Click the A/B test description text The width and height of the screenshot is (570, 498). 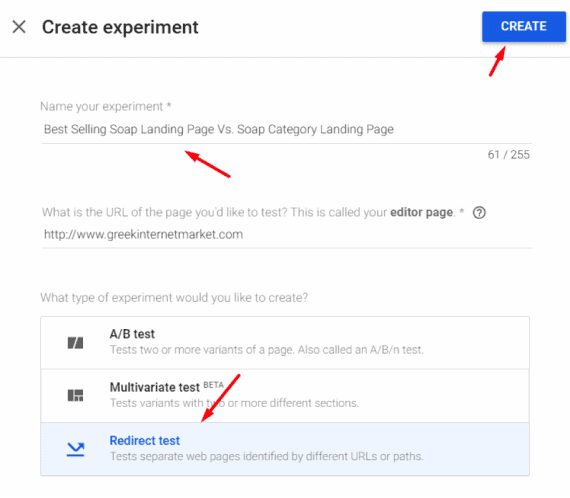(x=266, y=350)
